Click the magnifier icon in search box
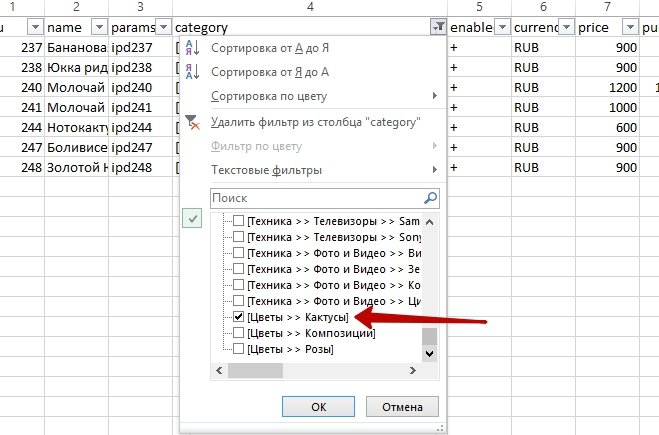The height and width of the screenshot is (435, 659). [430, 198]
